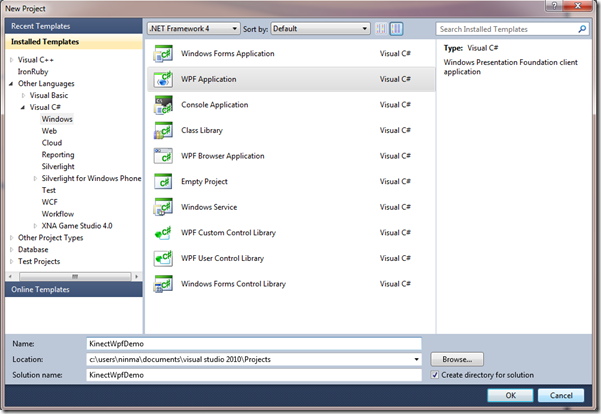The height and width of the screenshot is (414, 601).
Task: Pick the WPF Browser Application icon
Action: [x=161, y=156]
